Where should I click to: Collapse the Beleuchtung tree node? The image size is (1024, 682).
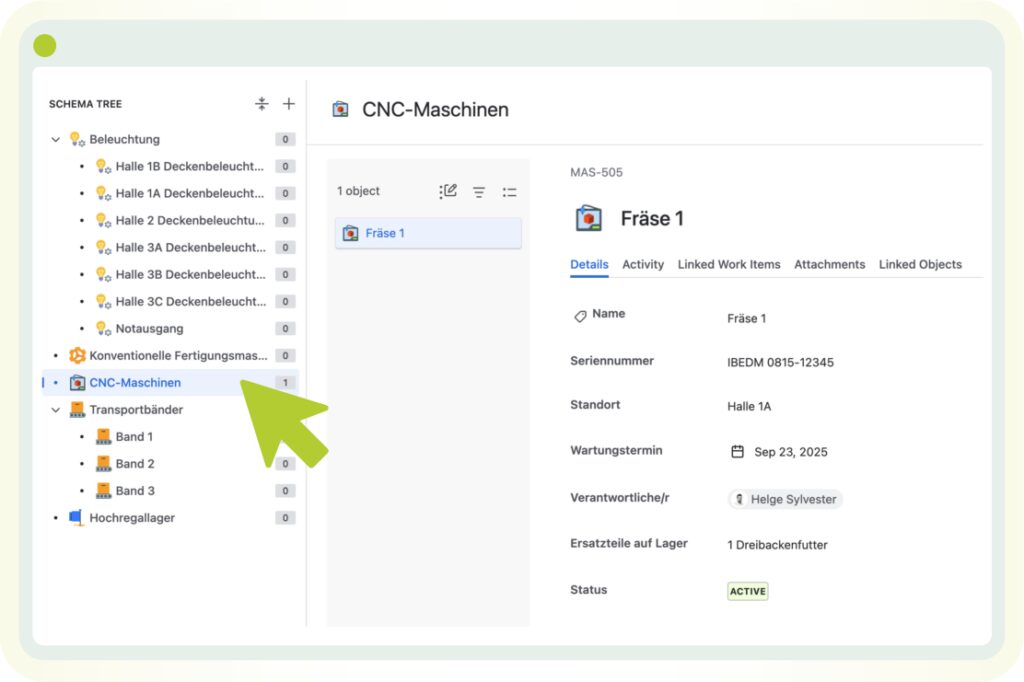tap(56, 139)
